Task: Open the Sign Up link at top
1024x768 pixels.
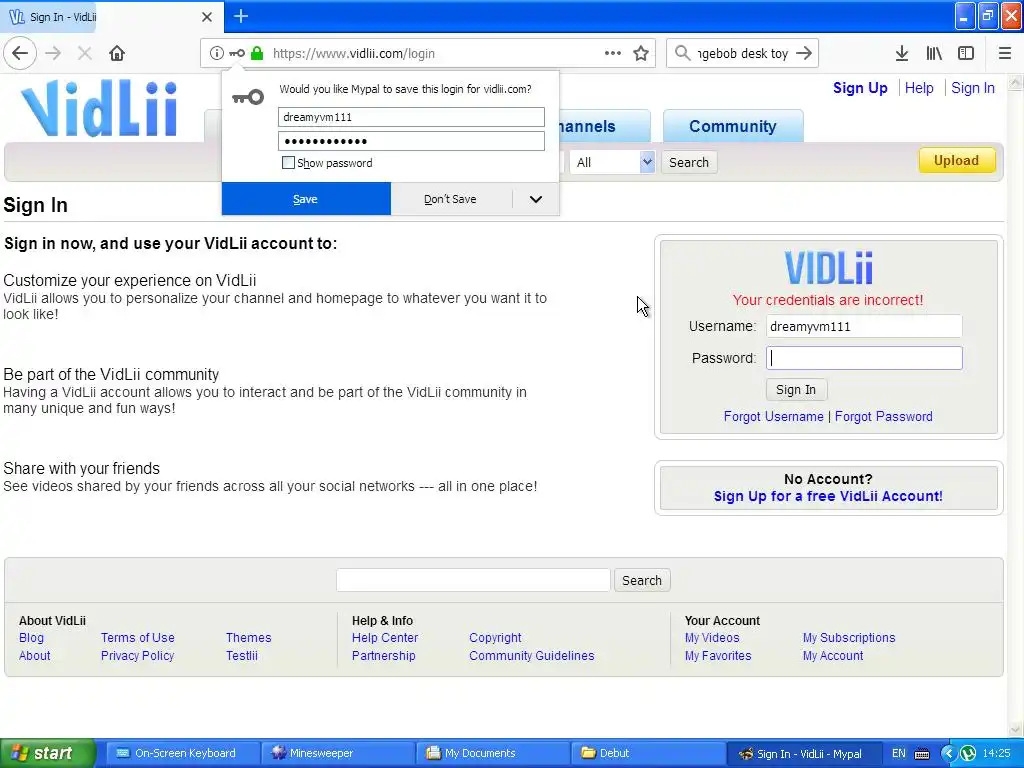Action: point(860,88)
